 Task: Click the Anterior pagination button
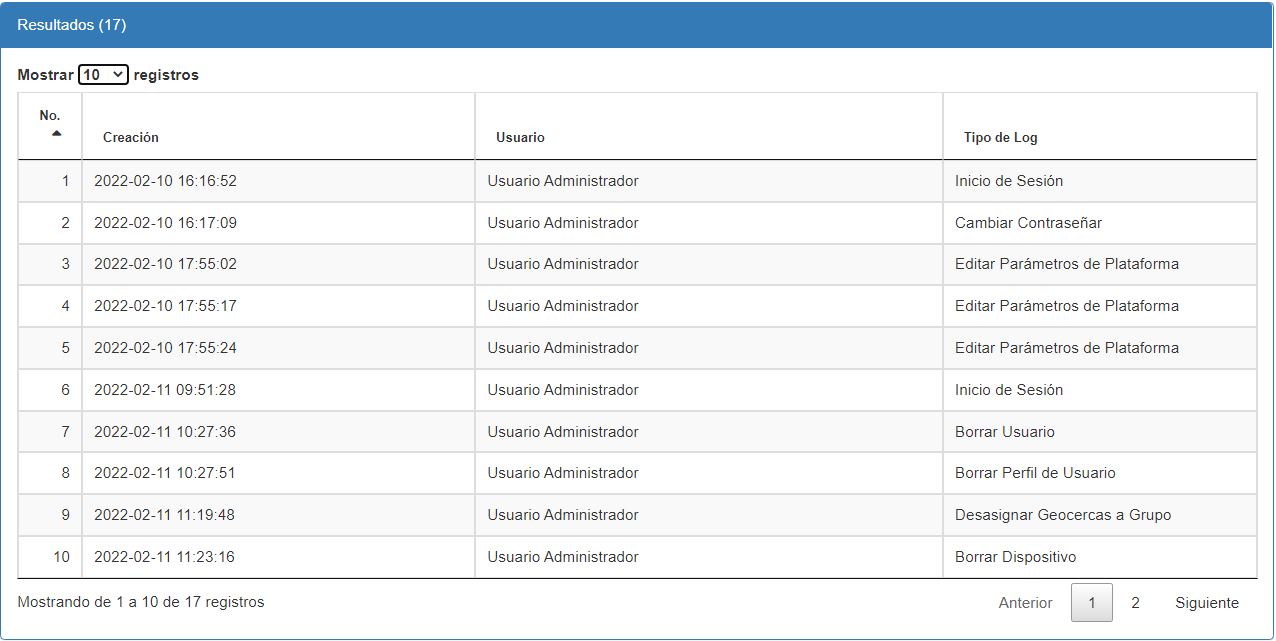tap(1025, 603)
